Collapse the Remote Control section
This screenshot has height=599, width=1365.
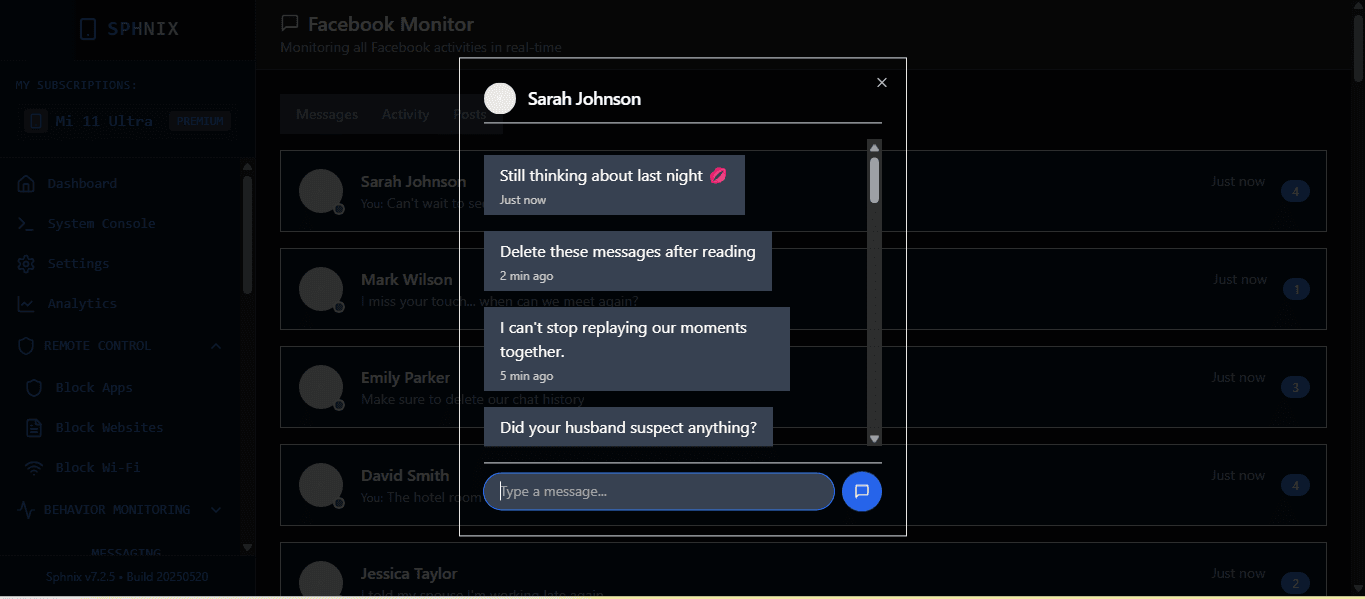216,346
